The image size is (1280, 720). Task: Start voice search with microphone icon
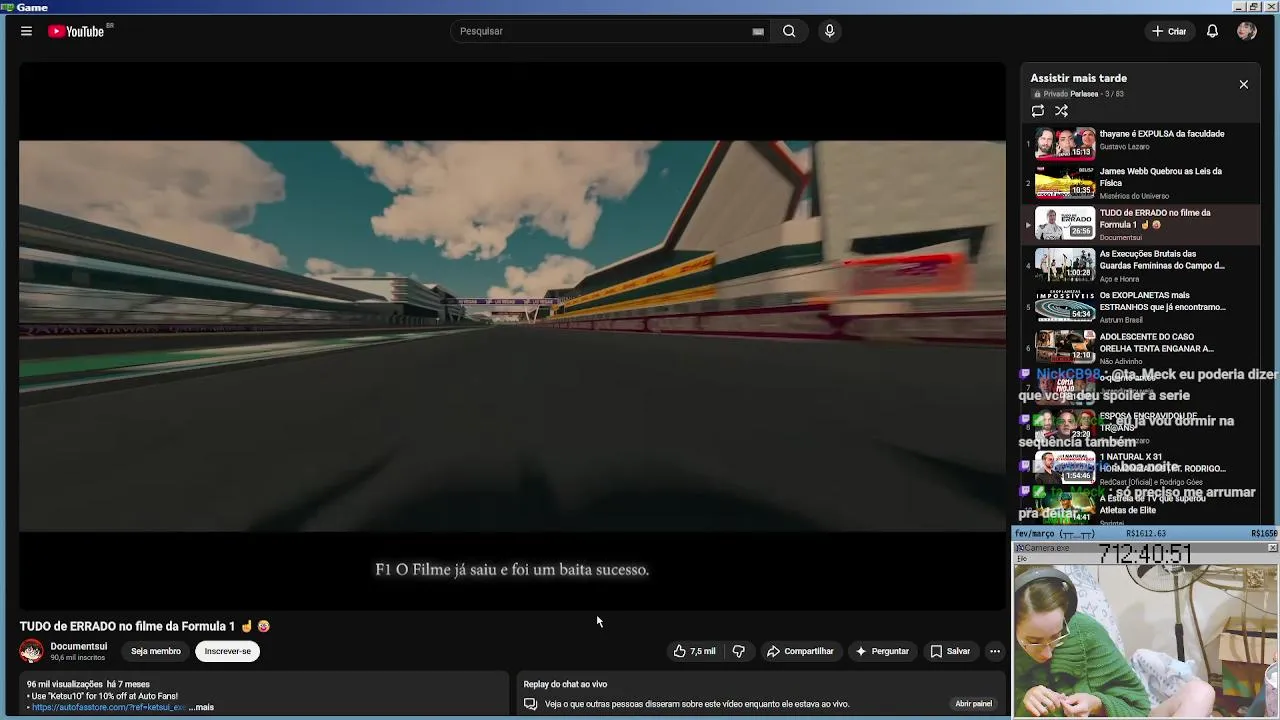829,31
